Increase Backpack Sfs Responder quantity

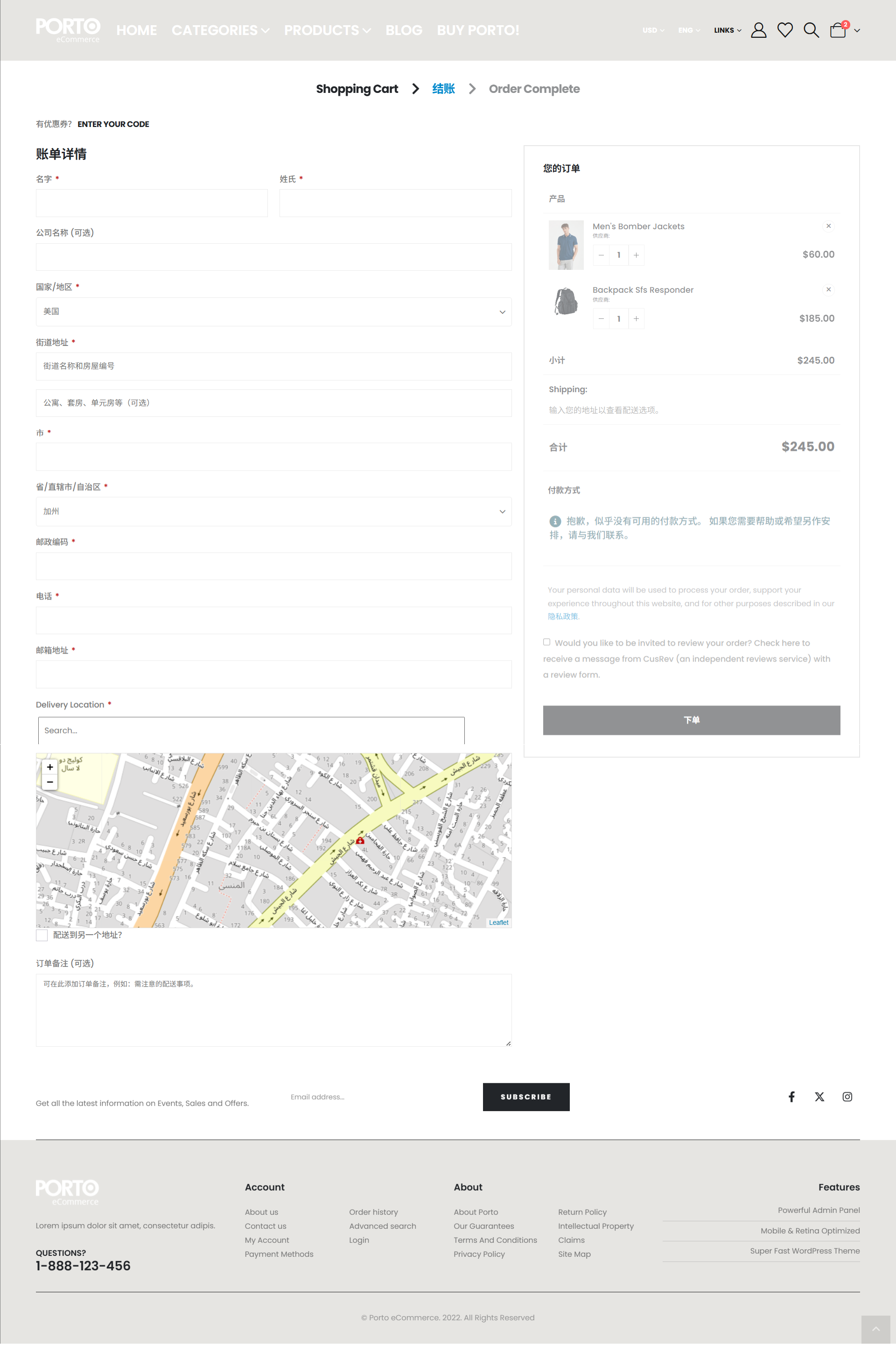click(x=636, y=319)
